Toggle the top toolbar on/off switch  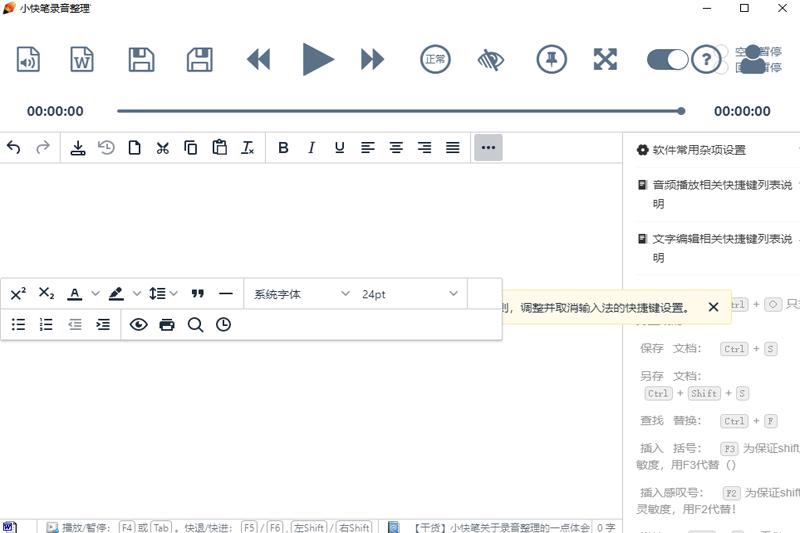[x=667, y=60]
